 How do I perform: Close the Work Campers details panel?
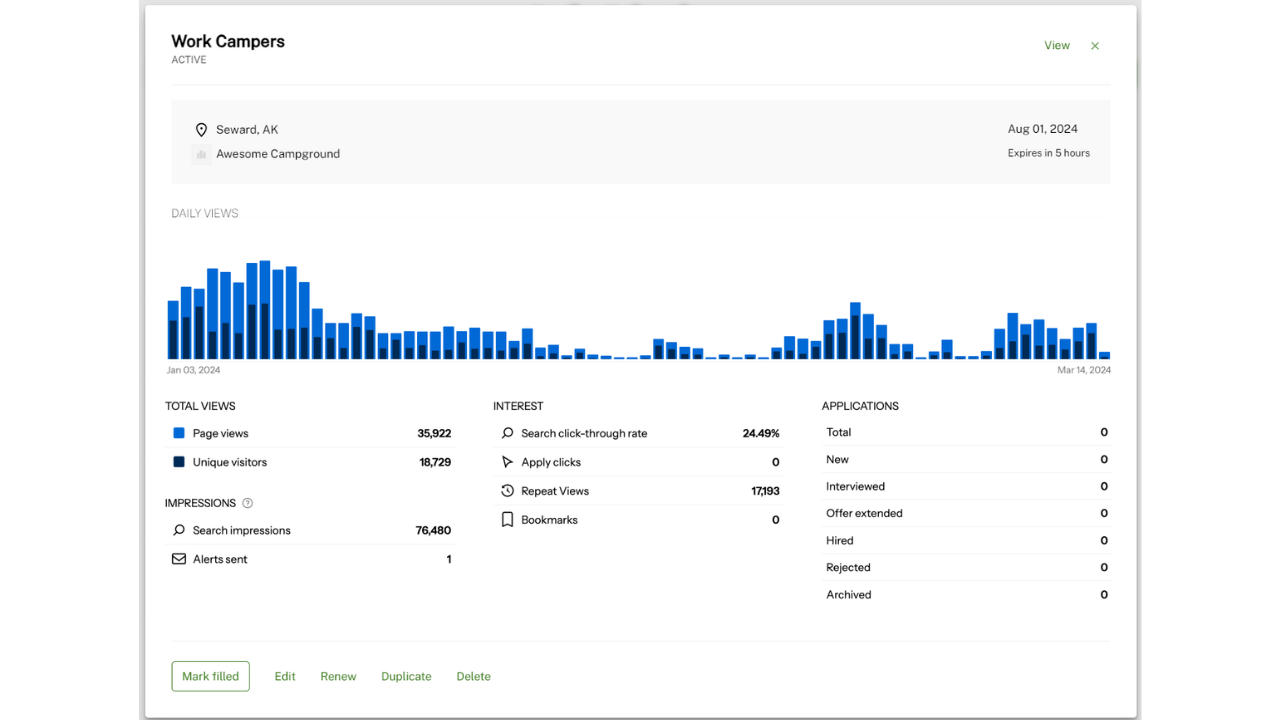click(1094, 45)
